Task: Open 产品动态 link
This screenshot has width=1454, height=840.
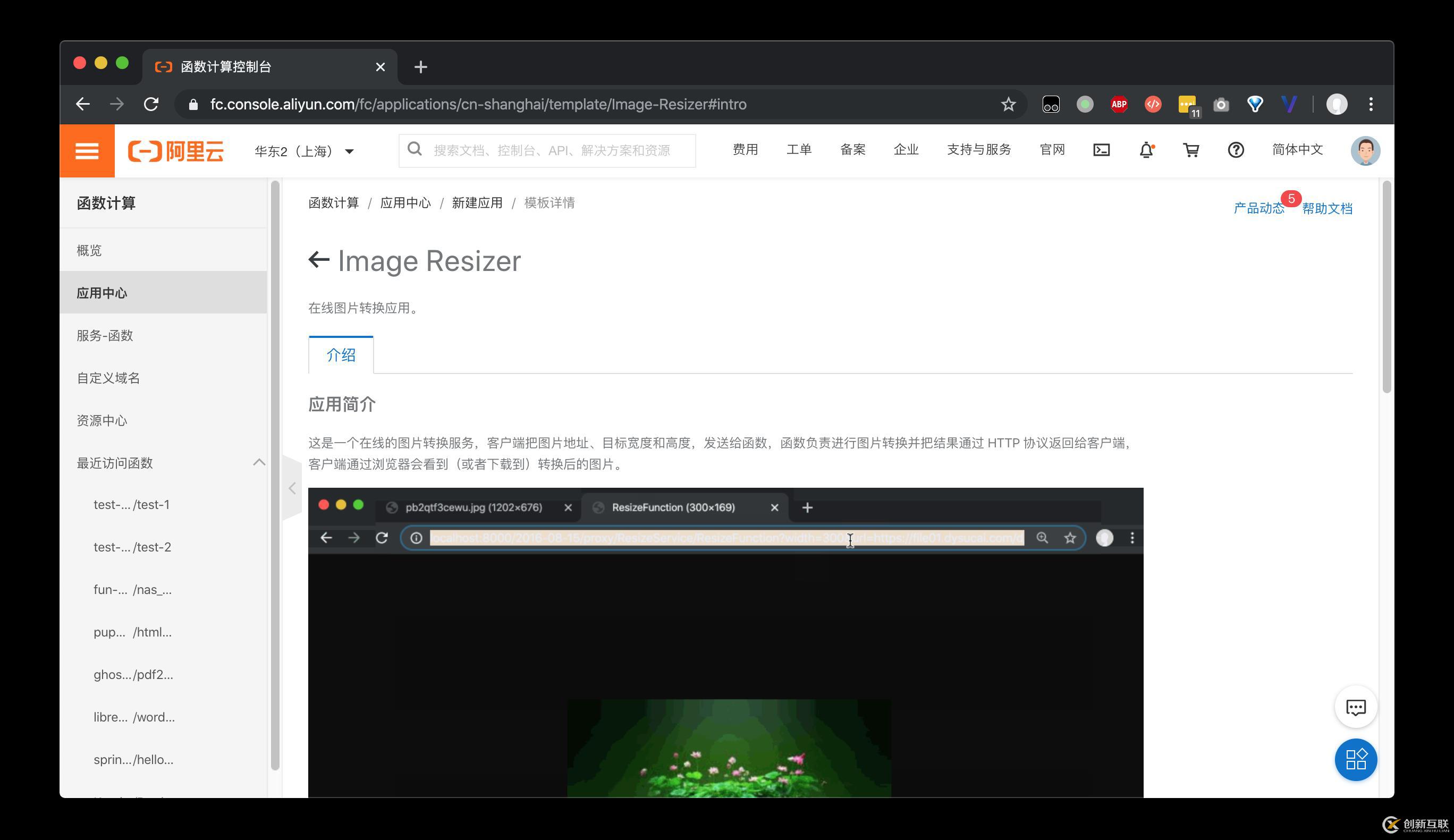Action: [1258, 208]
